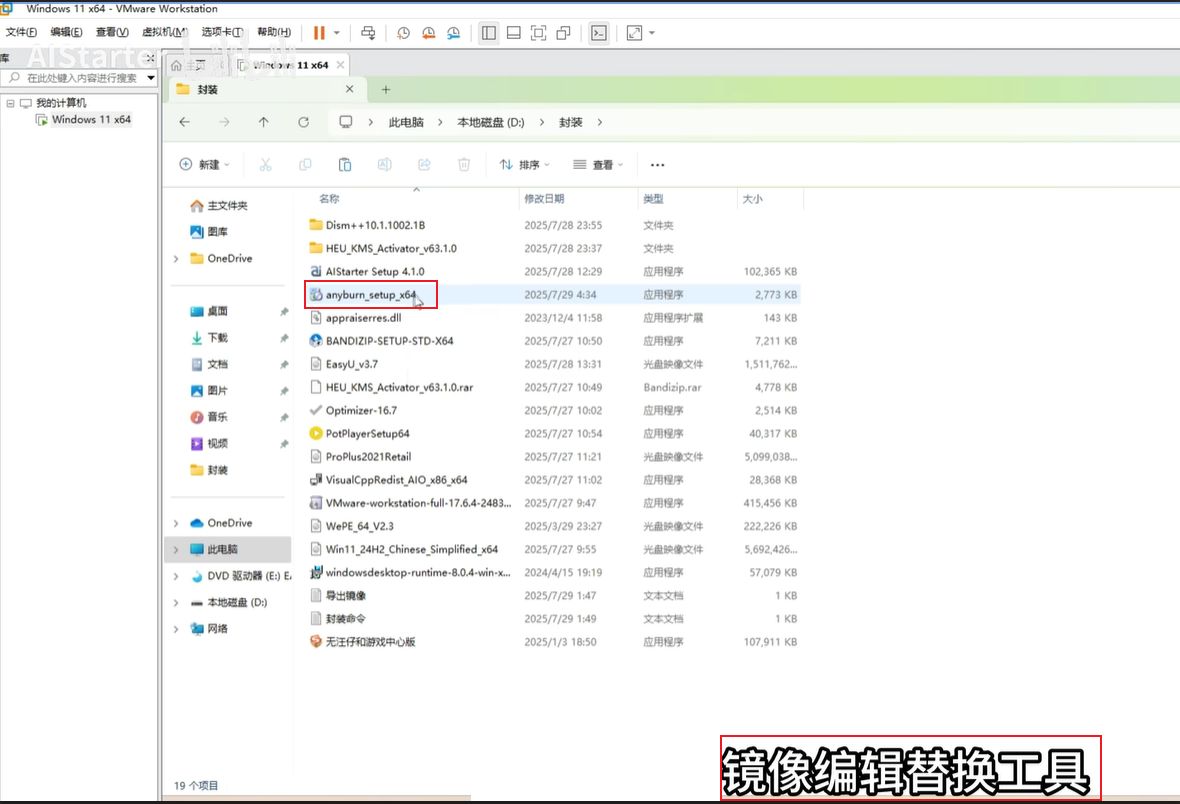Open the VMware console view icon
The image size is (1180, 804).
[598, 33]
